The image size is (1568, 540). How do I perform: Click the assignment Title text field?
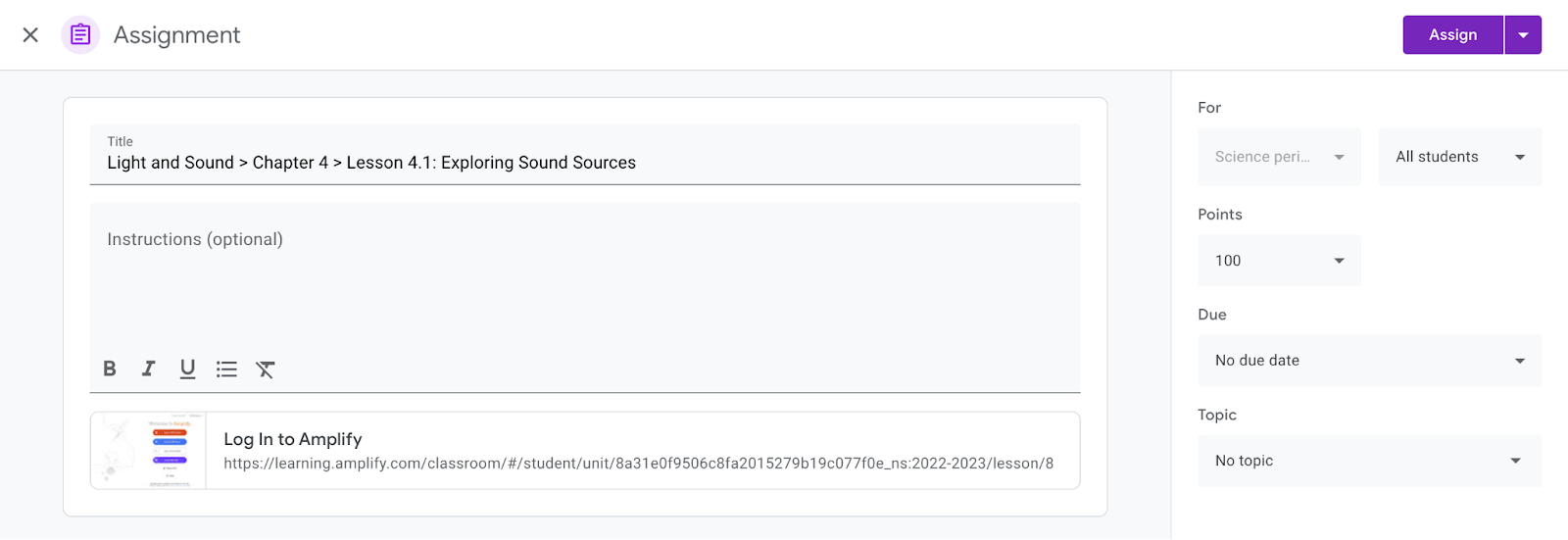tap(585, 163)
